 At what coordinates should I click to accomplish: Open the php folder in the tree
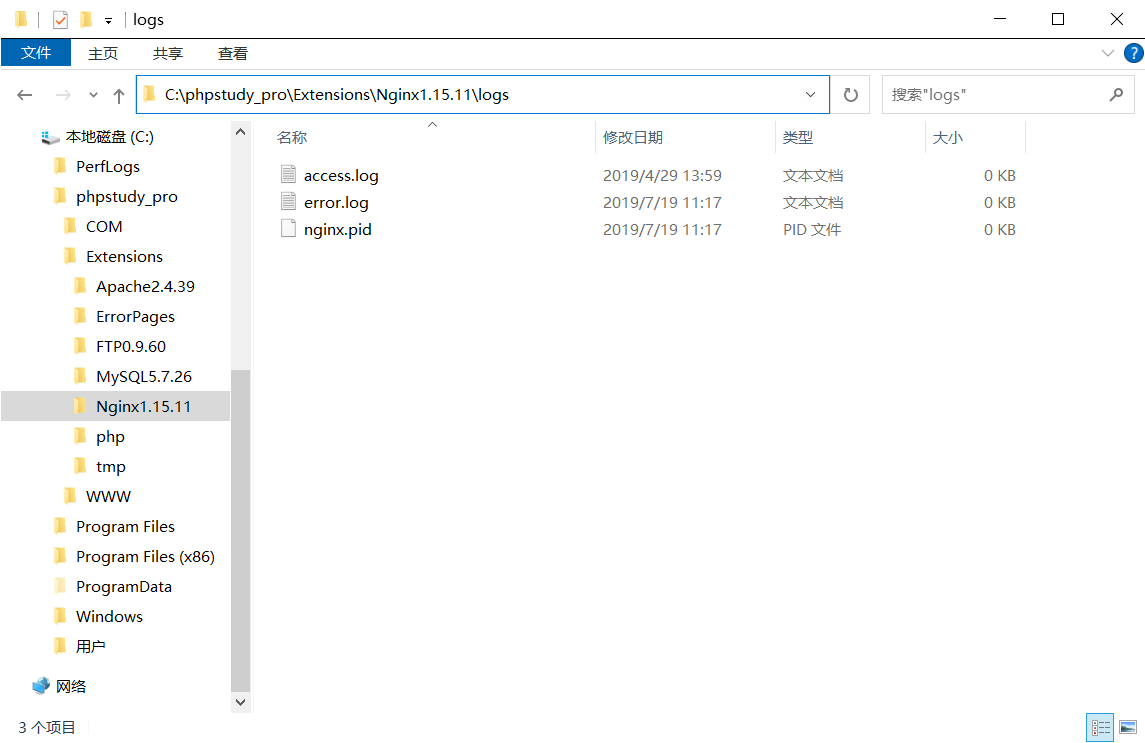point(110,437)
